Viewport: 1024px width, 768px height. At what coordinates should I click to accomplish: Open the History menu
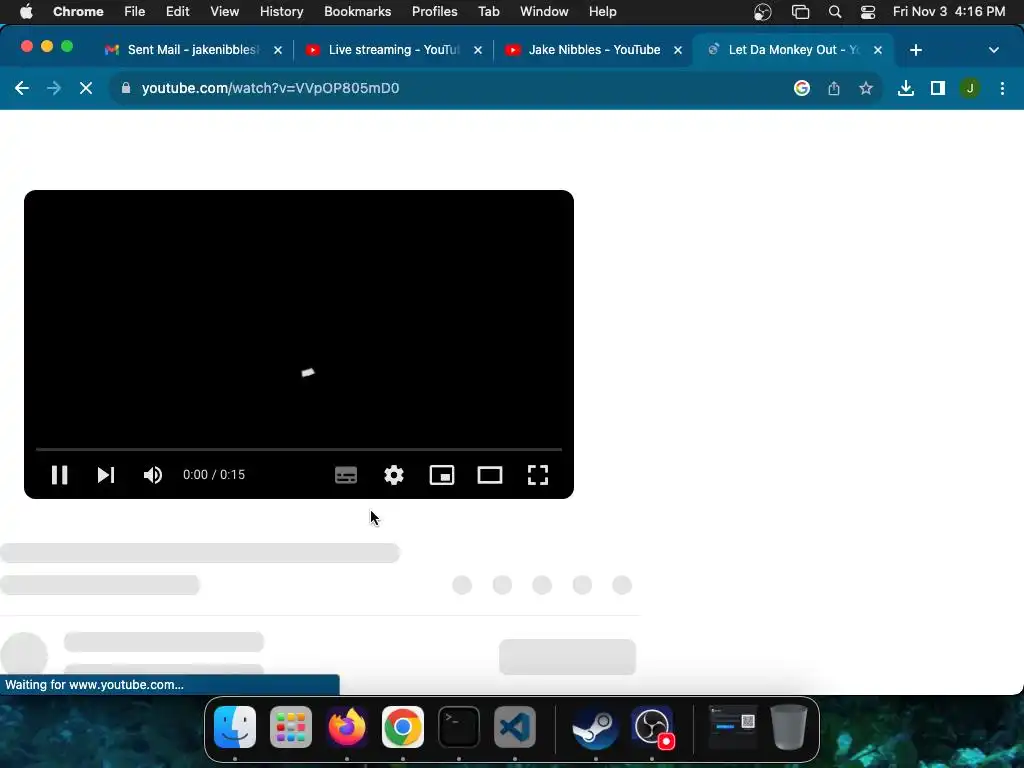tap(281, 11)
